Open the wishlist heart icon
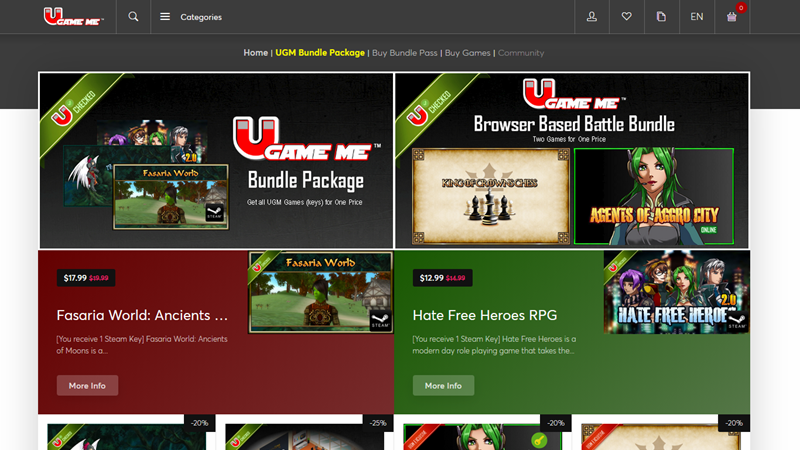 point(627,17)
